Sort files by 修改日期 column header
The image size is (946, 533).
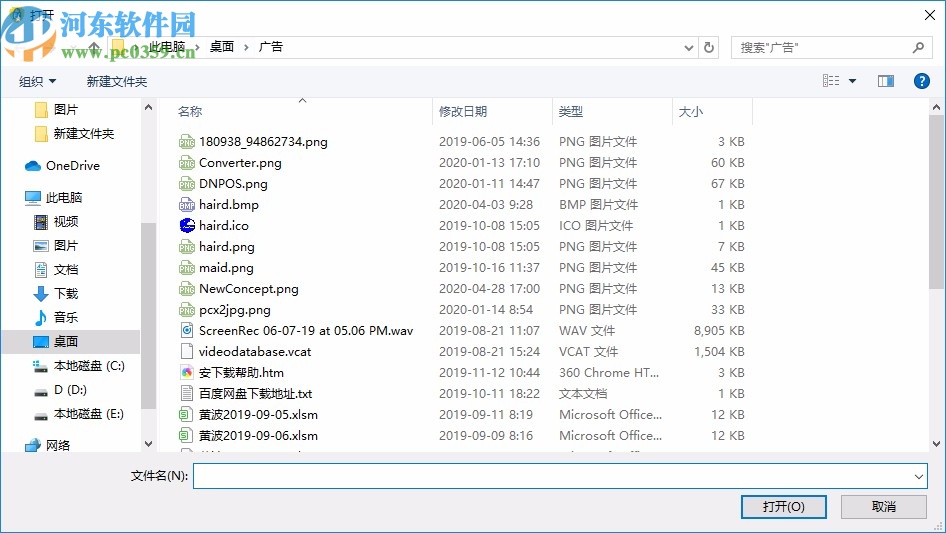click(463, 112)
